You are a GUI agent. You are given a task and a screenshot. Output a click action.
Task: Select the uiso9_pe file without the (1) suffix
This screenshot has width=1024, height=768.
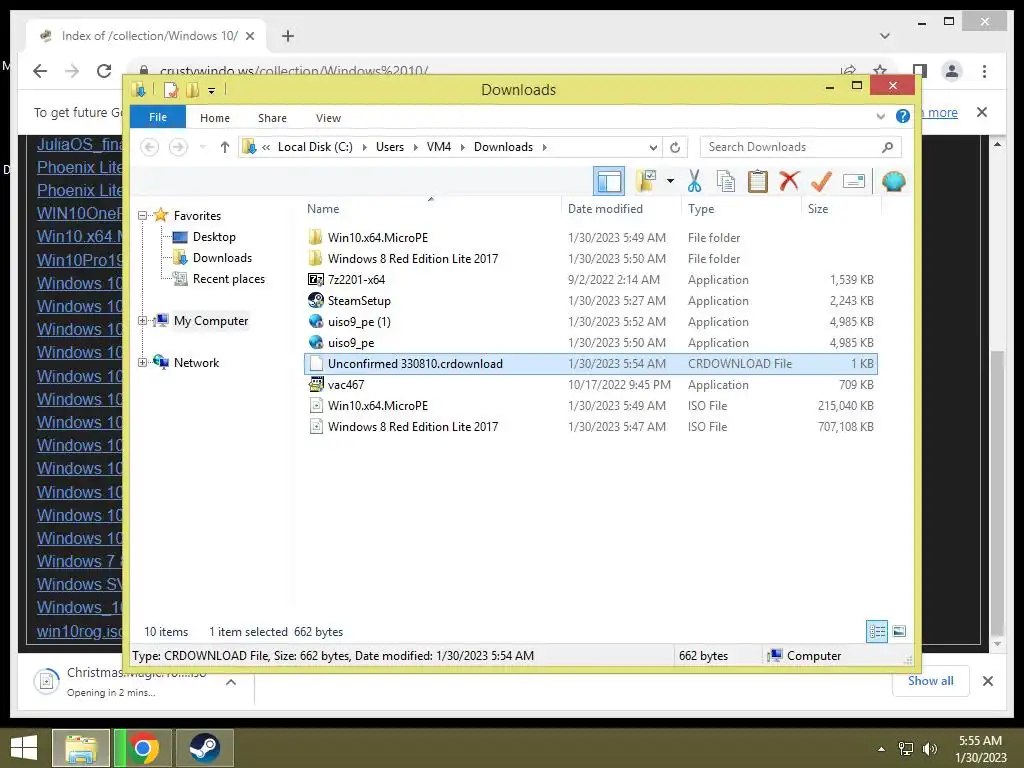[x=351, y=343]
